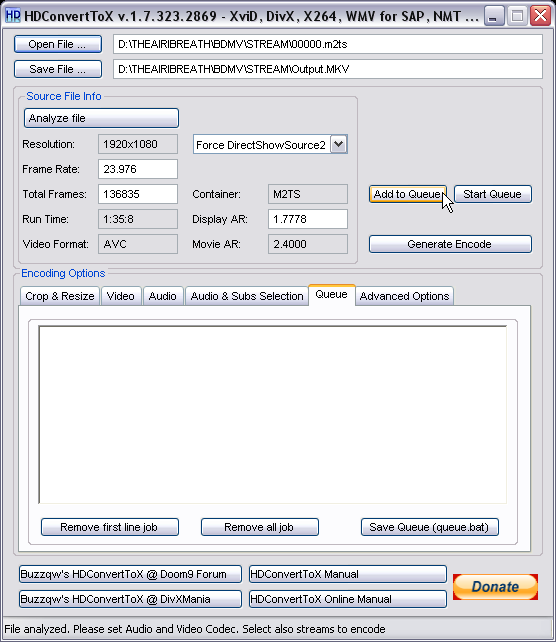The height and width of the screenshot is (642, 556).
Task: Click the Video Format field AVC
Action: pos(138,244)
